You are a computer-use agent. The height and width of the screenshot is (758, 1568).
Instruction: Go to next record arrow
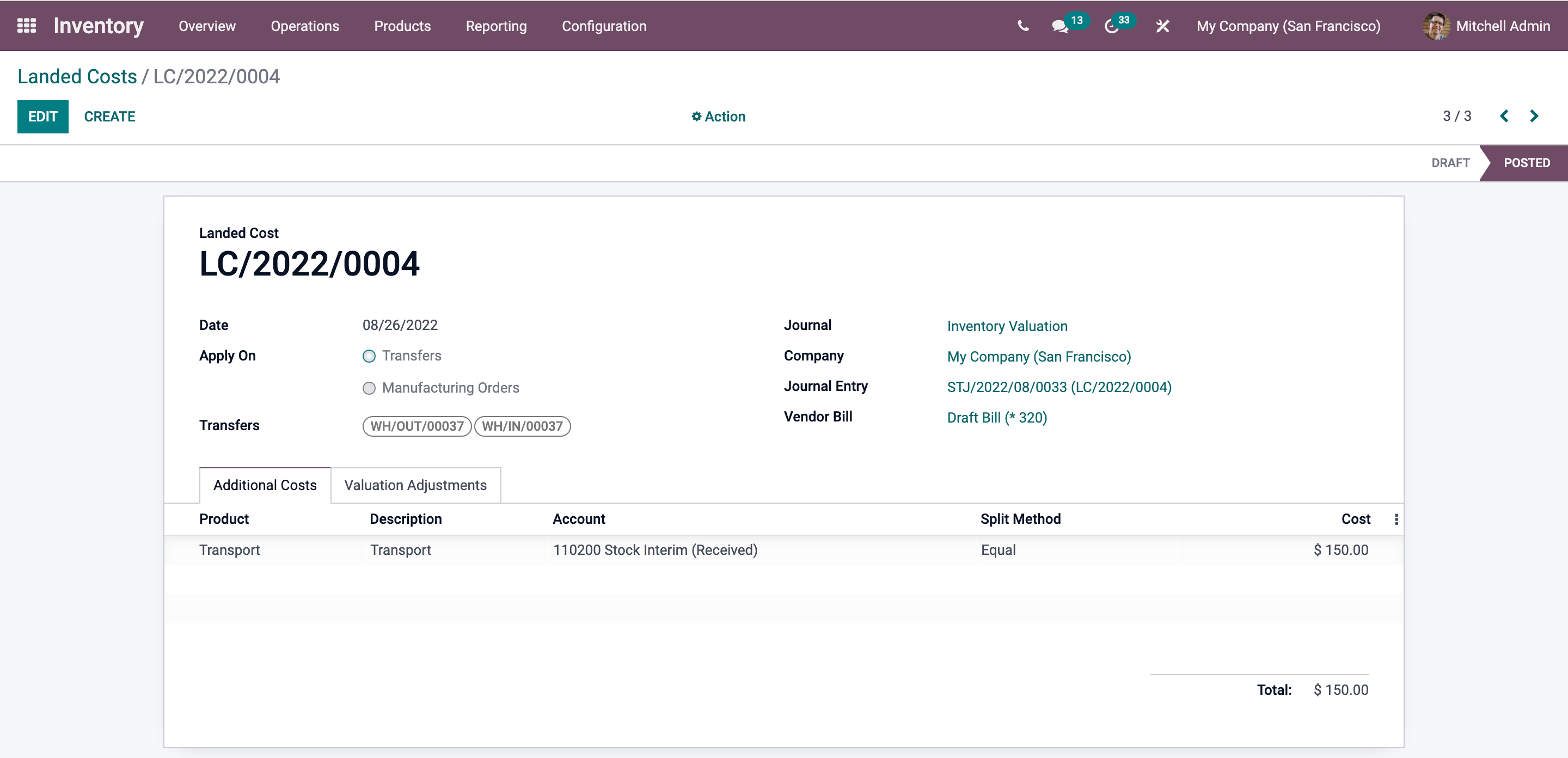click(1534, 115)
